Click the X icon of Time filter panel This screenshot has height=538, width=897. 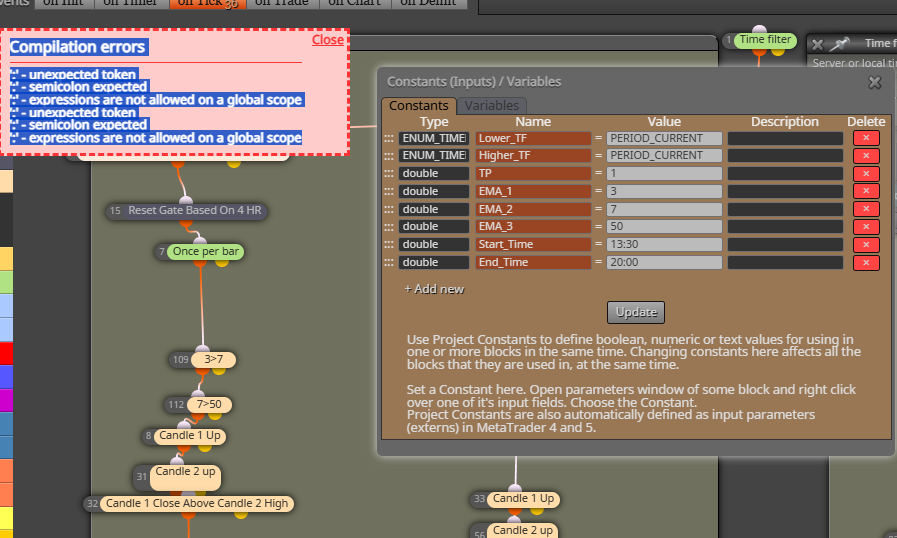[817, 45]
